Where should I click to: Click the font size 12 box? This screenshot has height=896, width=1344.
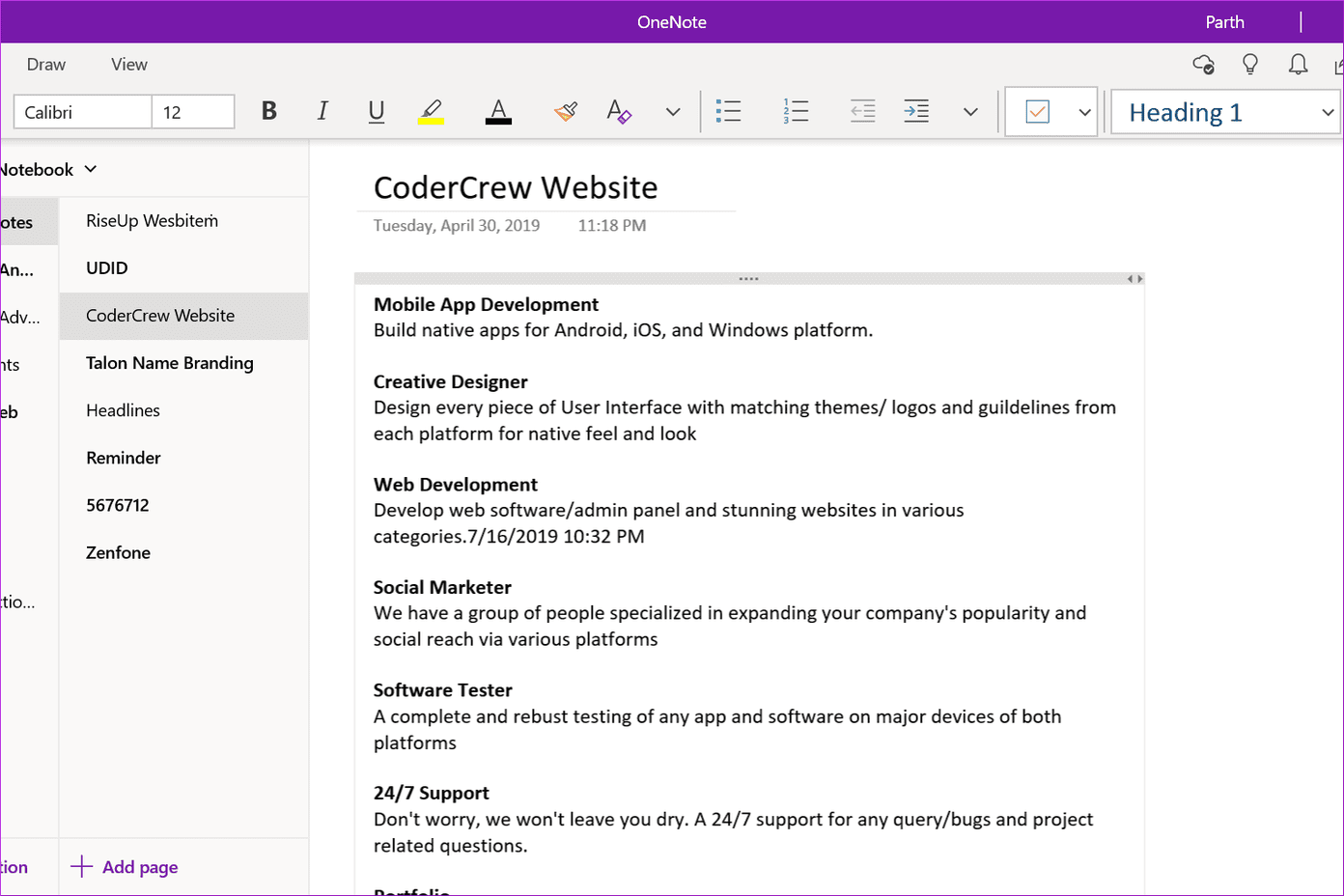[193, 112]
